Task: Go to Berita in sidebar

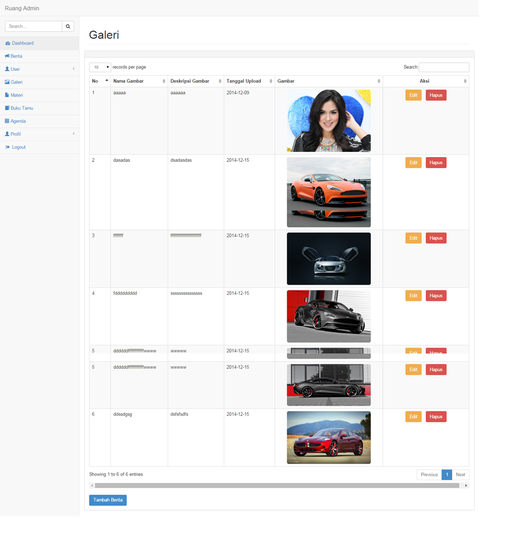Action: (40, 56)
